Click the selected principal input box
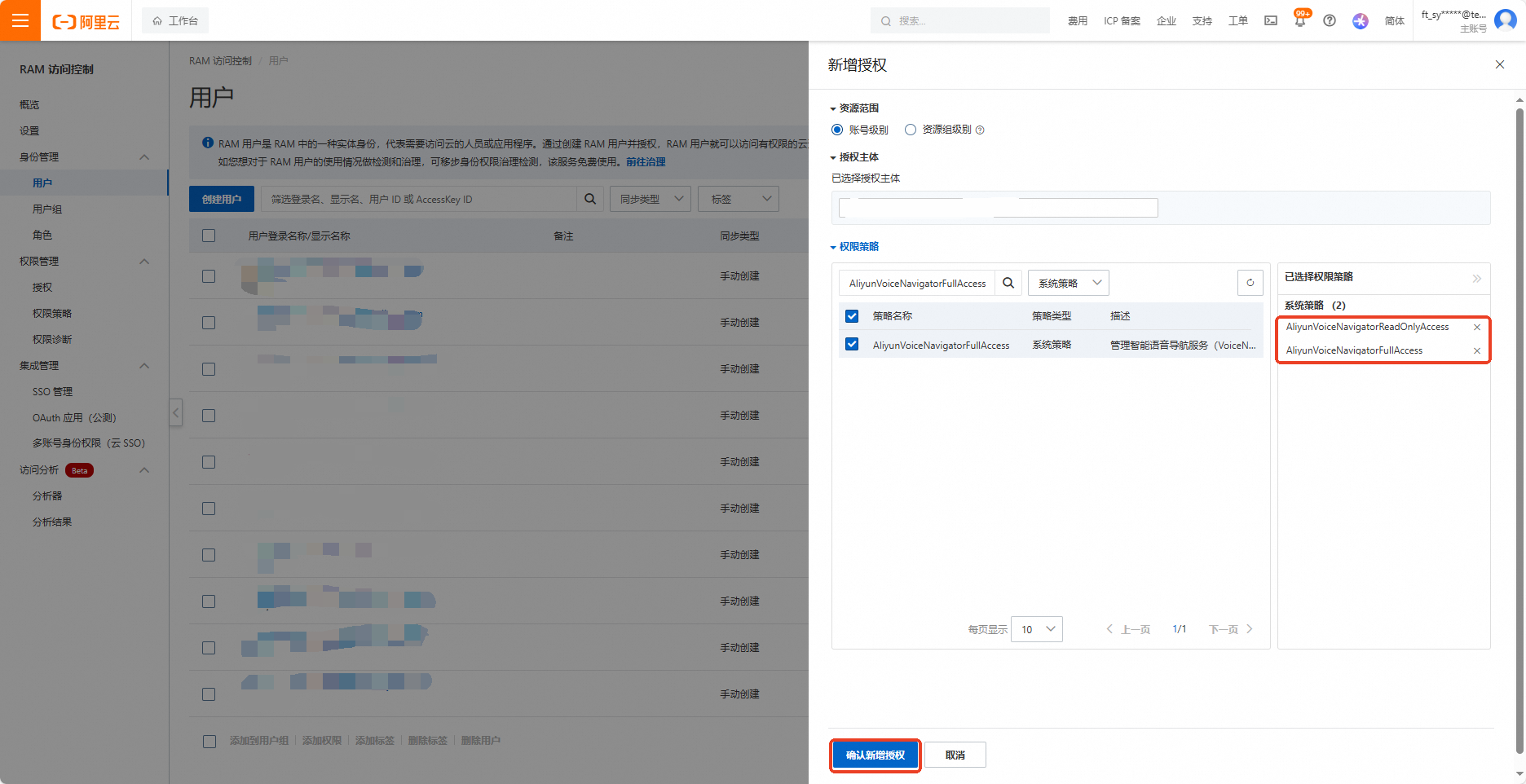Viewport: 1526px width, 784px height. tap(999, 208)
